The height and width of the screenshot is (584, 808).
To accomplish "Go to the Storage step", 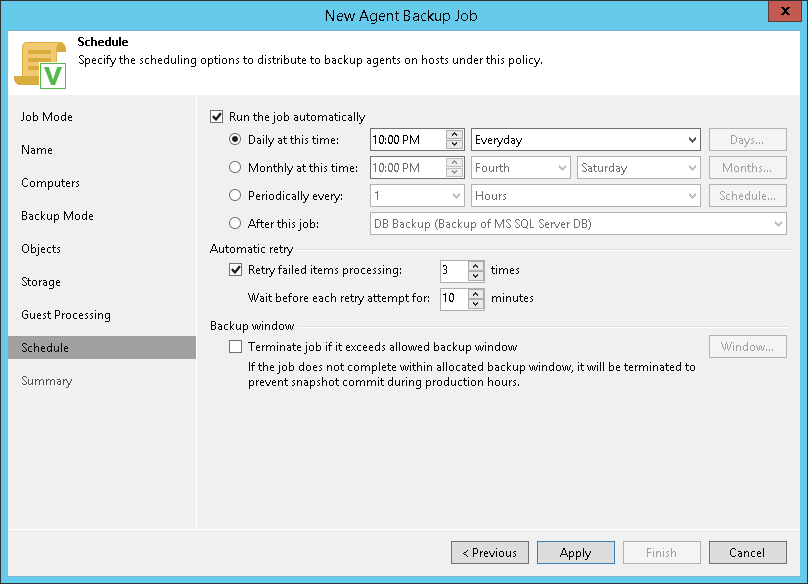I will [x=41, y=282].
